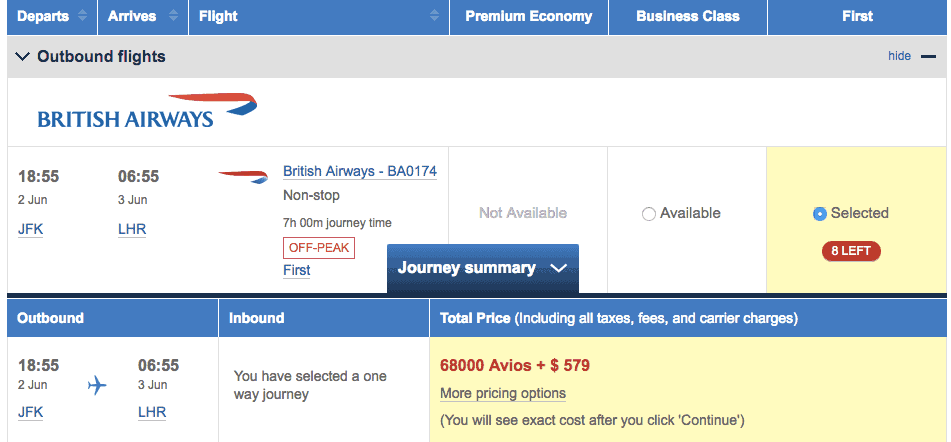Click the red 8 LEFT badge
This screenshot has height=442, width=951.
[x=851, y=251]
